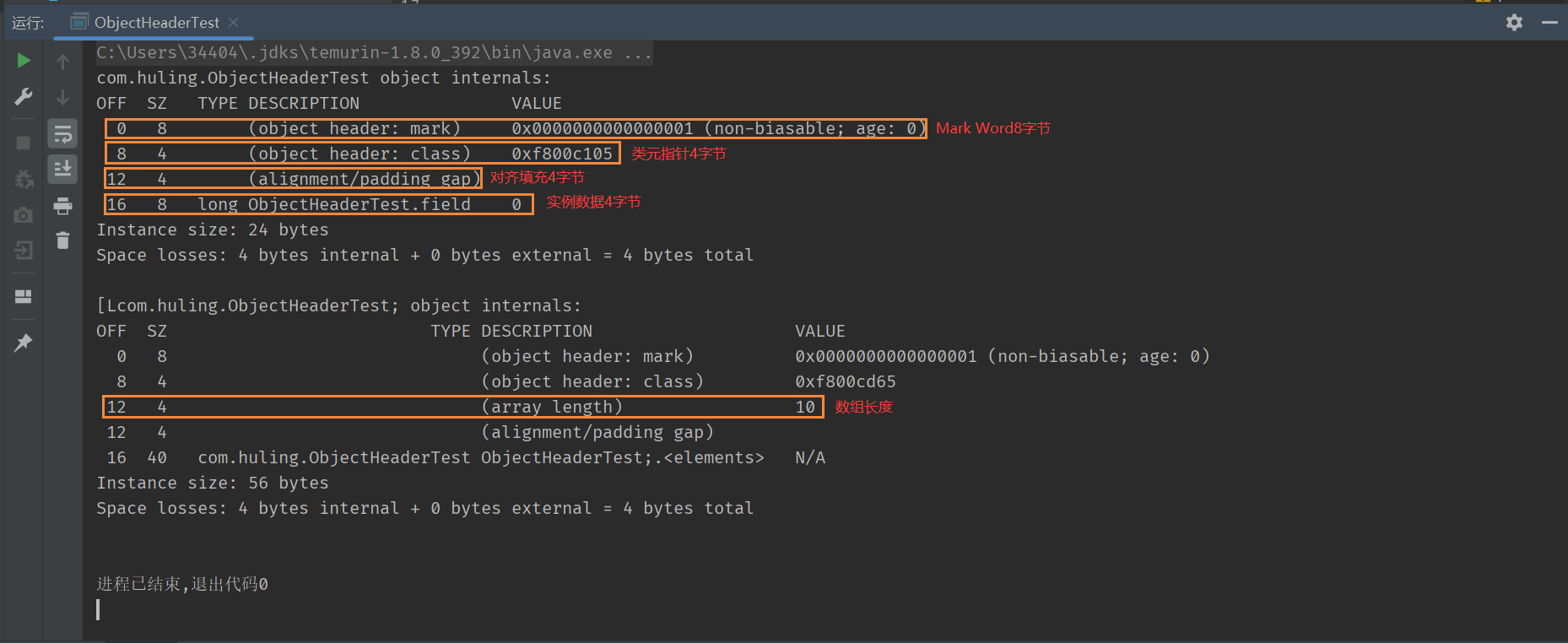This screenshot has height=643, width=1568.
Task: Jump up the stack trace with up arrow
Action: click(62, 62)
